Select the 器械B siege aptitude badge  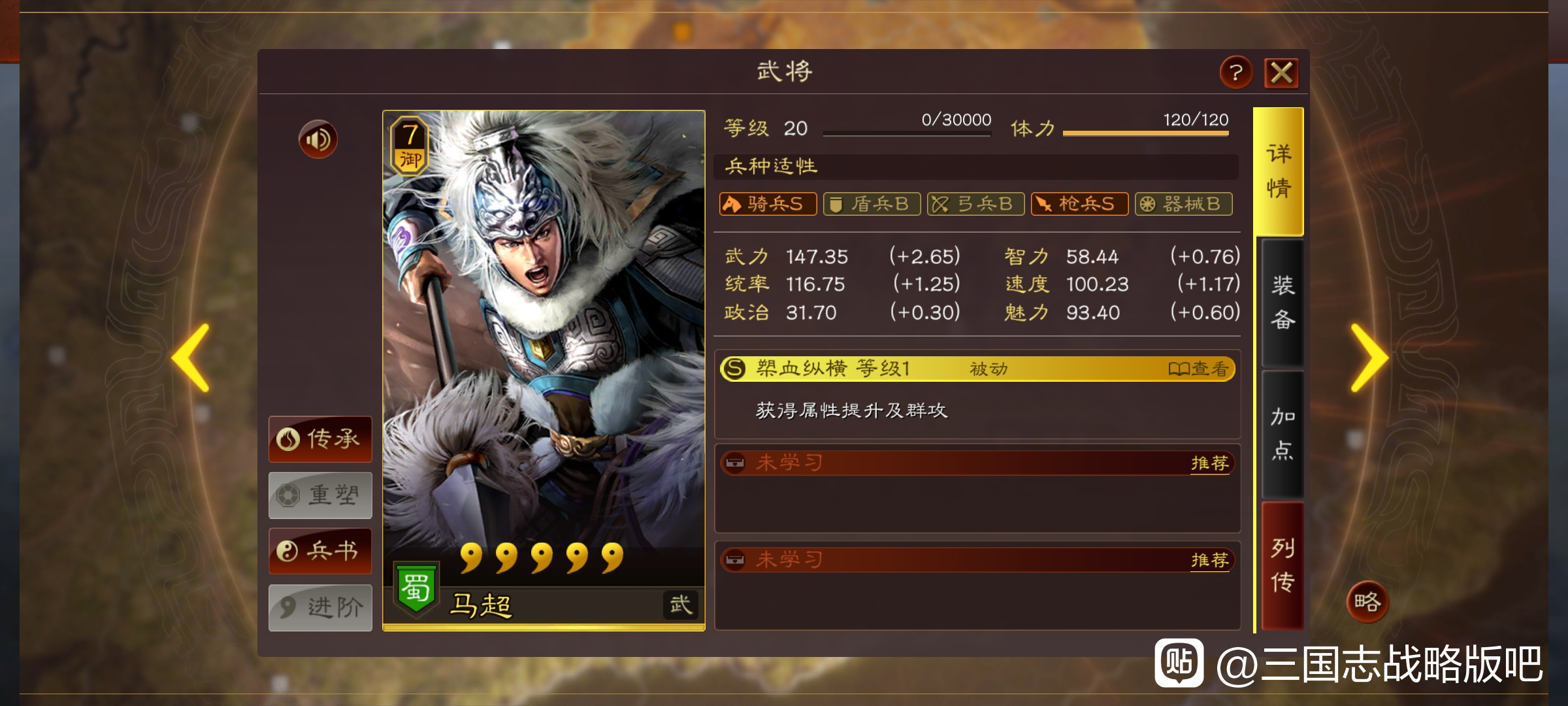pyautogui.click(x=1183, y=204)
